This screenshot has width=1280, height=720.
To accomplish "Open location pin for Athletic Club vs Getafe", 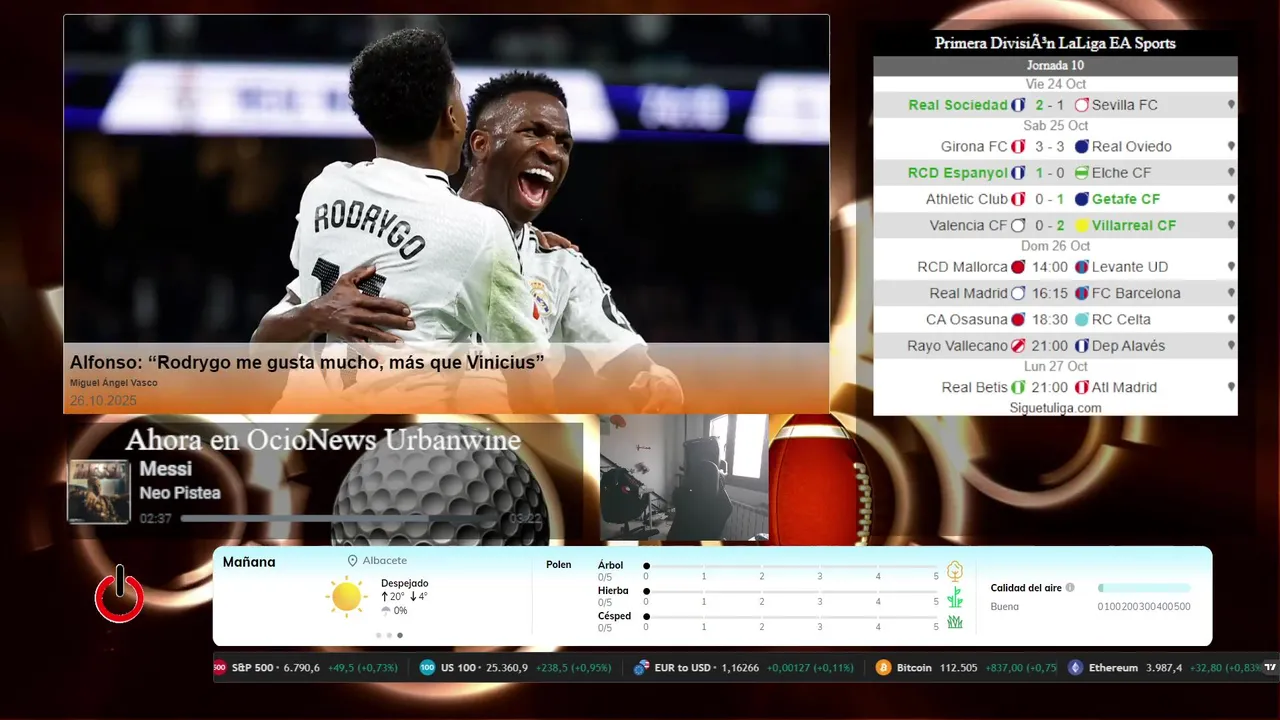I will click(x=1231, y=199).
